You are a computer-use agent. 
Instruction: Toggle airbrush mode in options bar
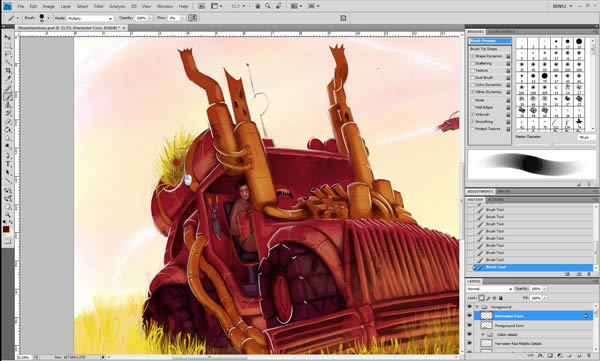point(192,18)
